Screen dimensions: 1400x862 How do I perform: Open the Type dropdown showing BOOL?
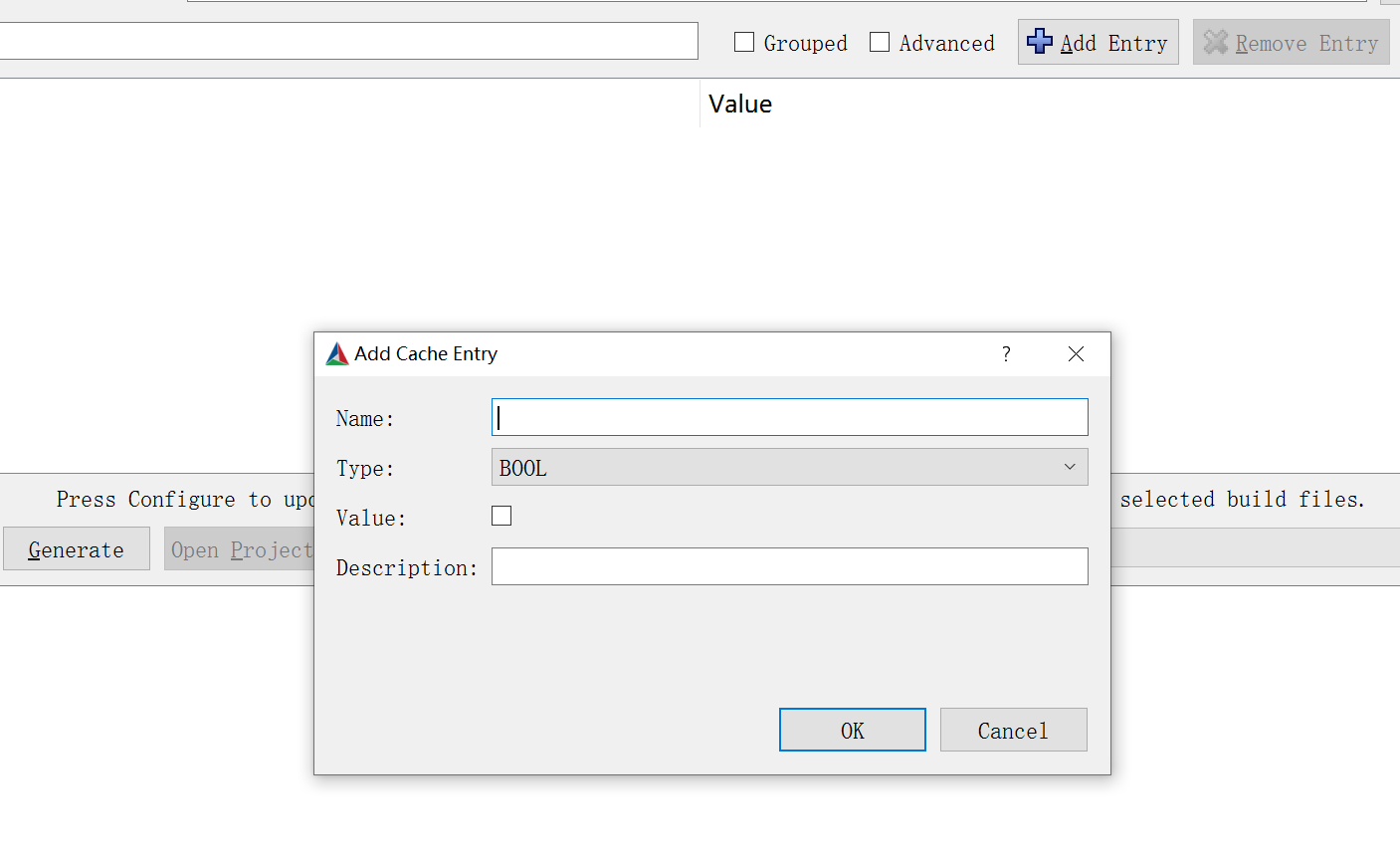pyautogui.click(x=789, y=466)
